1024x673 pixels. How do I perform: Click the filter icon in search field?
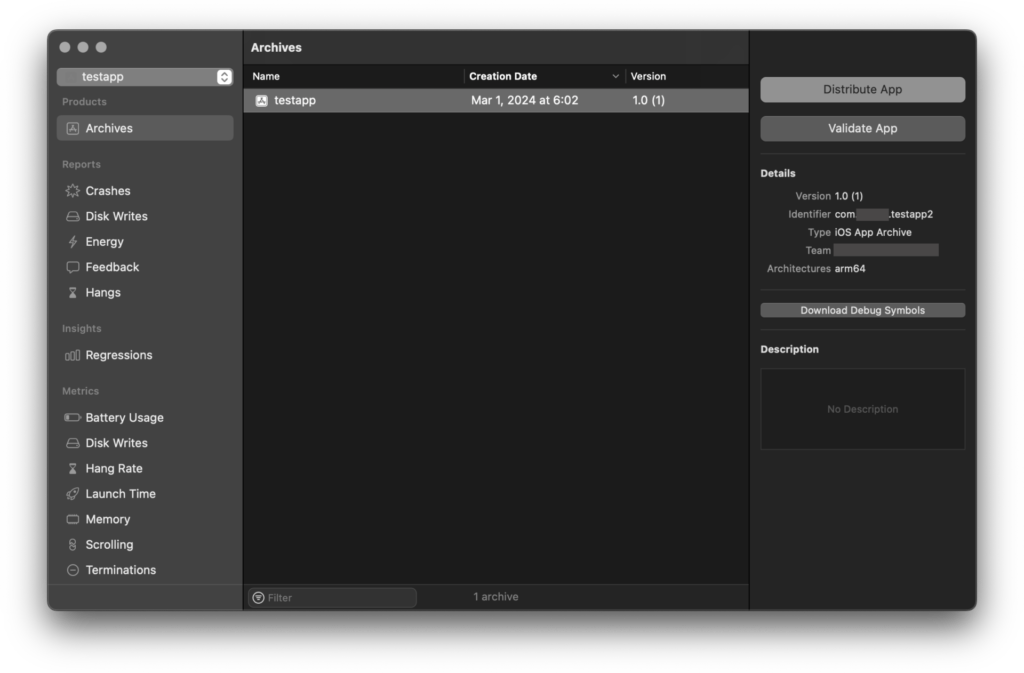(259, 598)
